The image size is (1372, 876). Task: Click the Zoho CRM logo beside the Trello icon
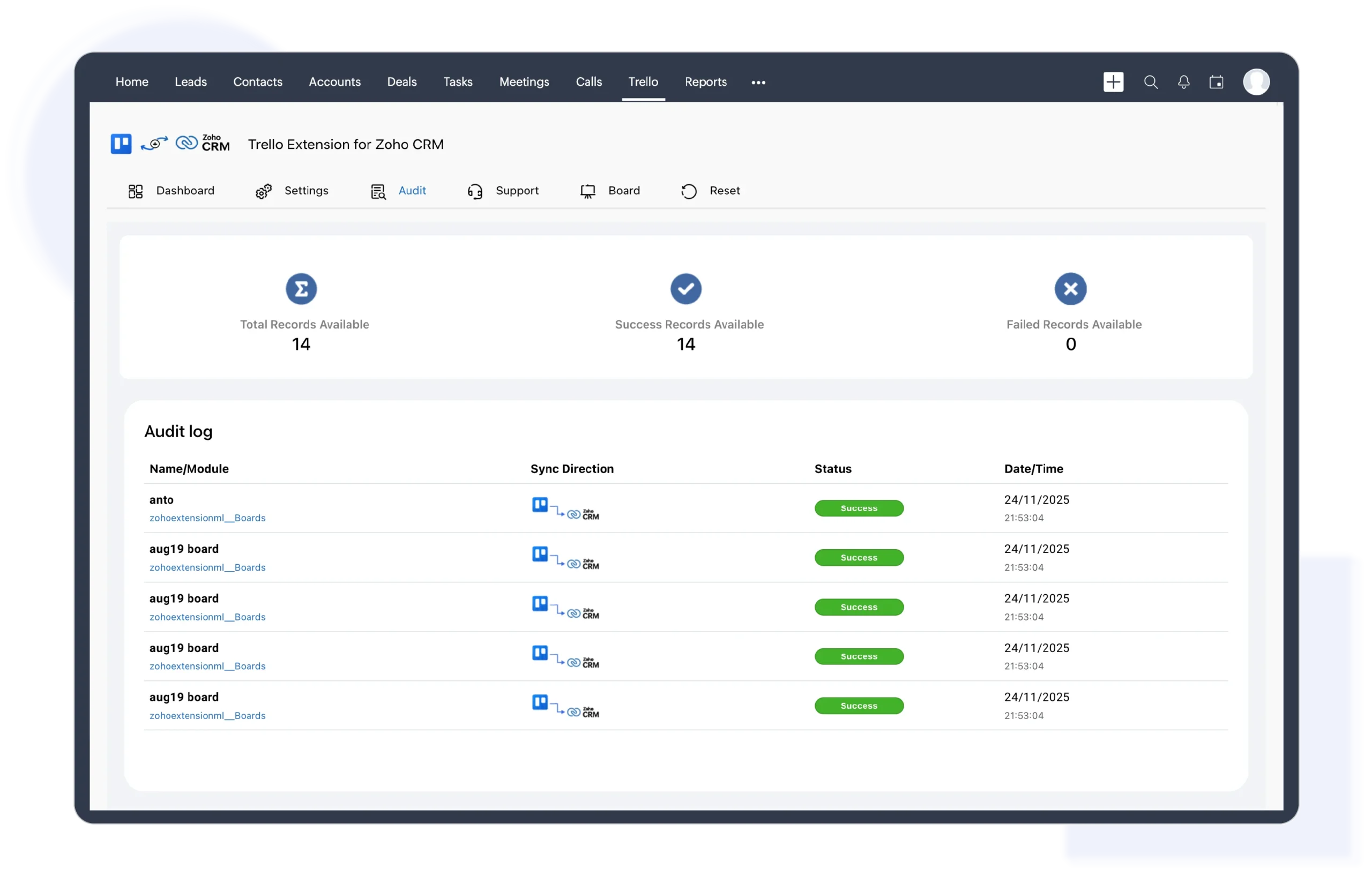click(x=202, y=143)
